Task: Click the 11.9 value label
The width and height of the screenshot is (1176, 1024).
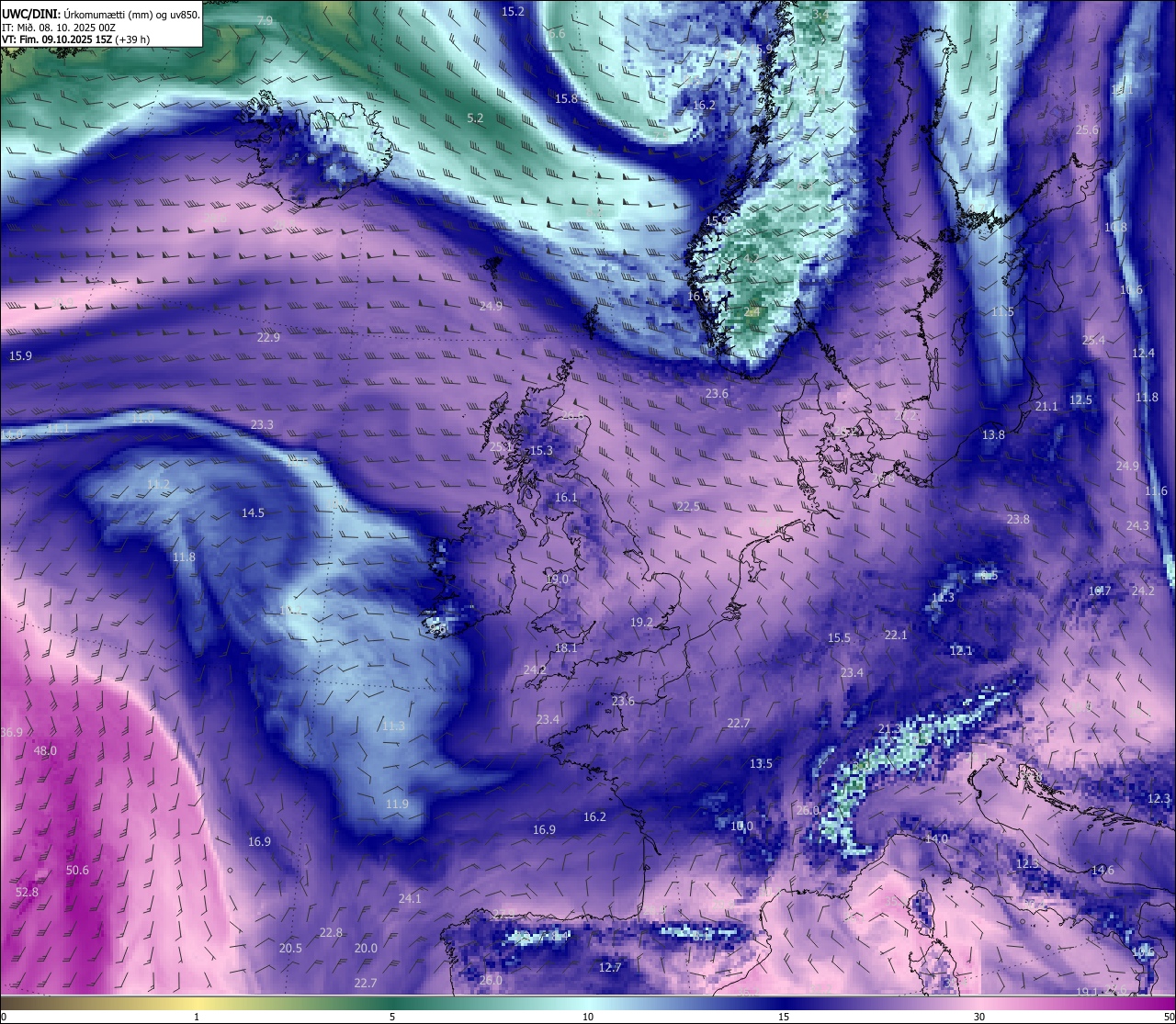Action: 397,804
